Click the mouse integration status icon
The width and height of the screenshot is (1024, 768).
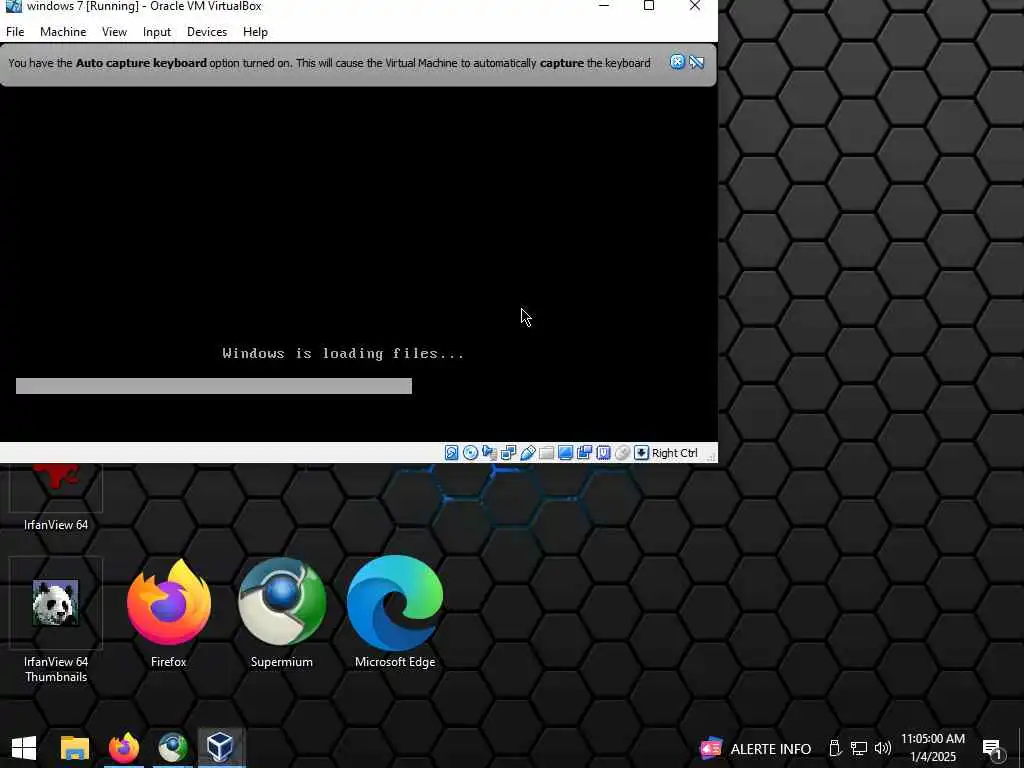(x=622, y=453)
